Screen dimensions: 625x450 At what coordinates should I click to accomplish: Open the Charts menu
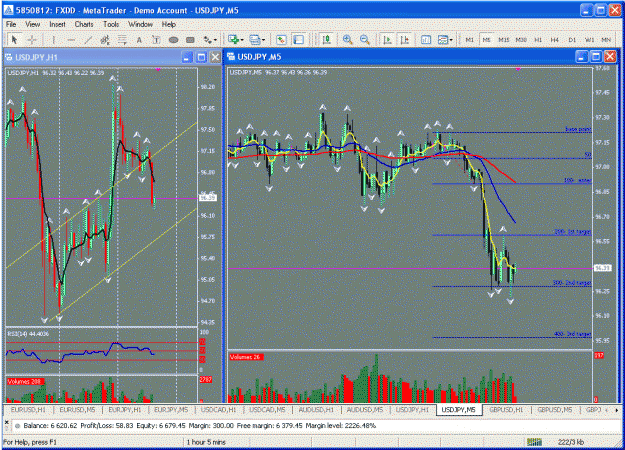84,24
